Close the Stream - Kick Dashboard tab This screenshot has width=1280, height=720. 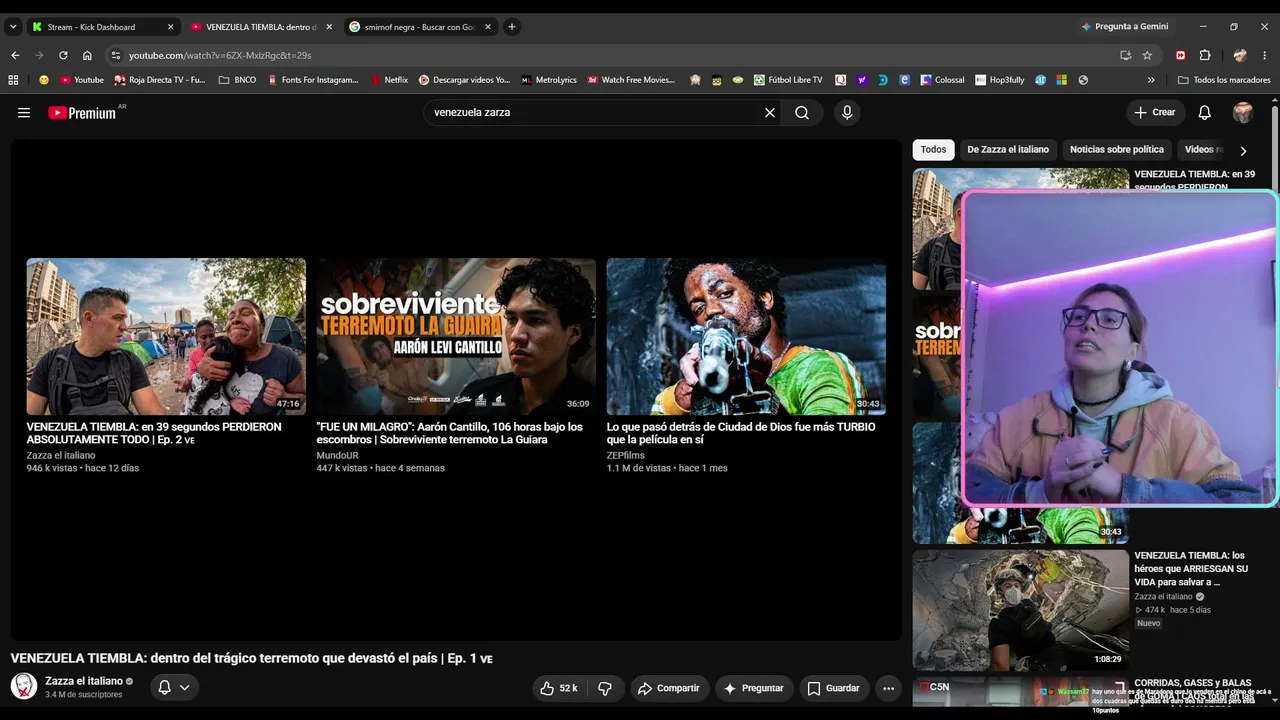coord(170,27)
